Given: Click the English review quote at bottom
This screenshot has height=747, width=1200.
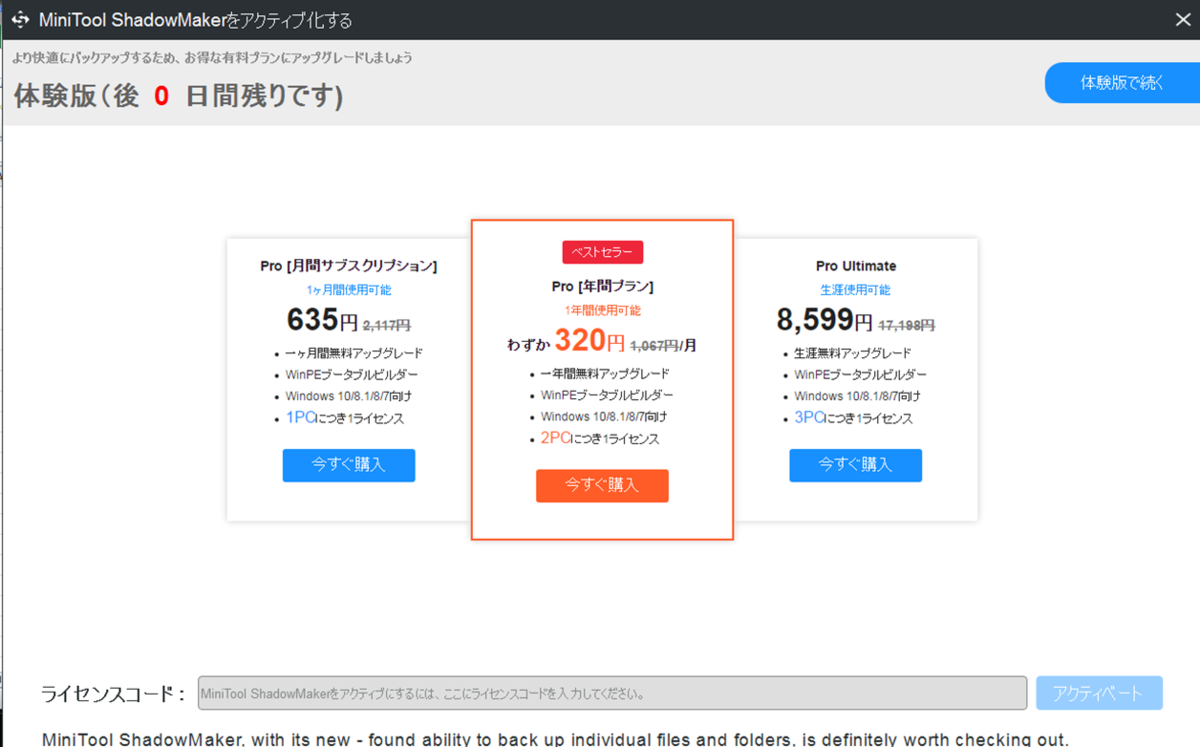Looking at the screenshot, I should [x=556, y=739].
